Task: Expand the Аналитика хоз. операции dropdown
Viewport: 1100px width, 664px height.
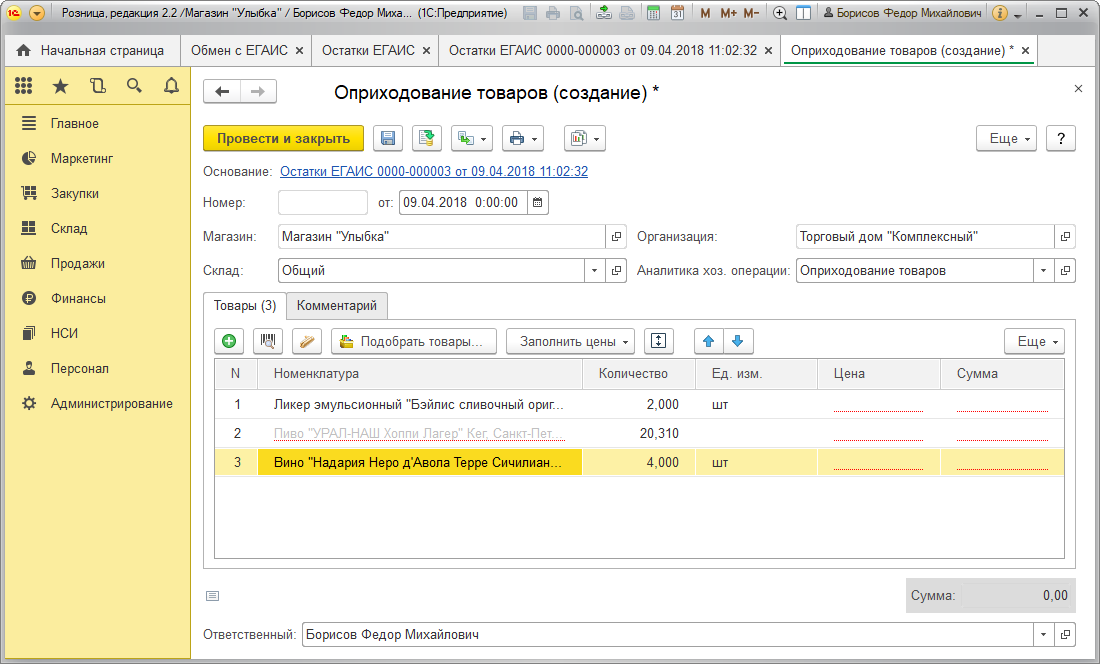Action: 1043,271
